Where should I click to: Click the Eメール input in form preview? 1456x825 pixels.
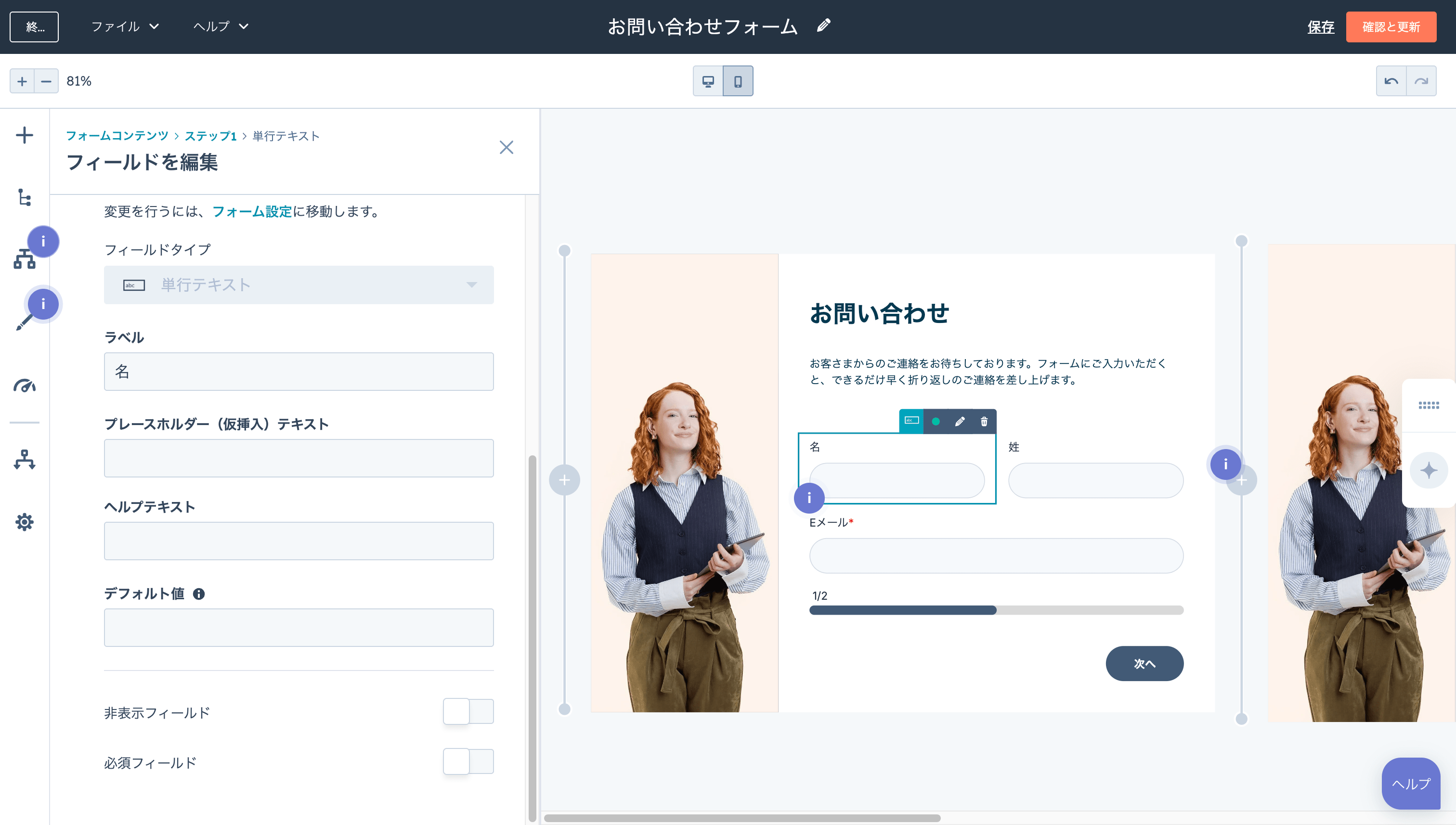996,556
